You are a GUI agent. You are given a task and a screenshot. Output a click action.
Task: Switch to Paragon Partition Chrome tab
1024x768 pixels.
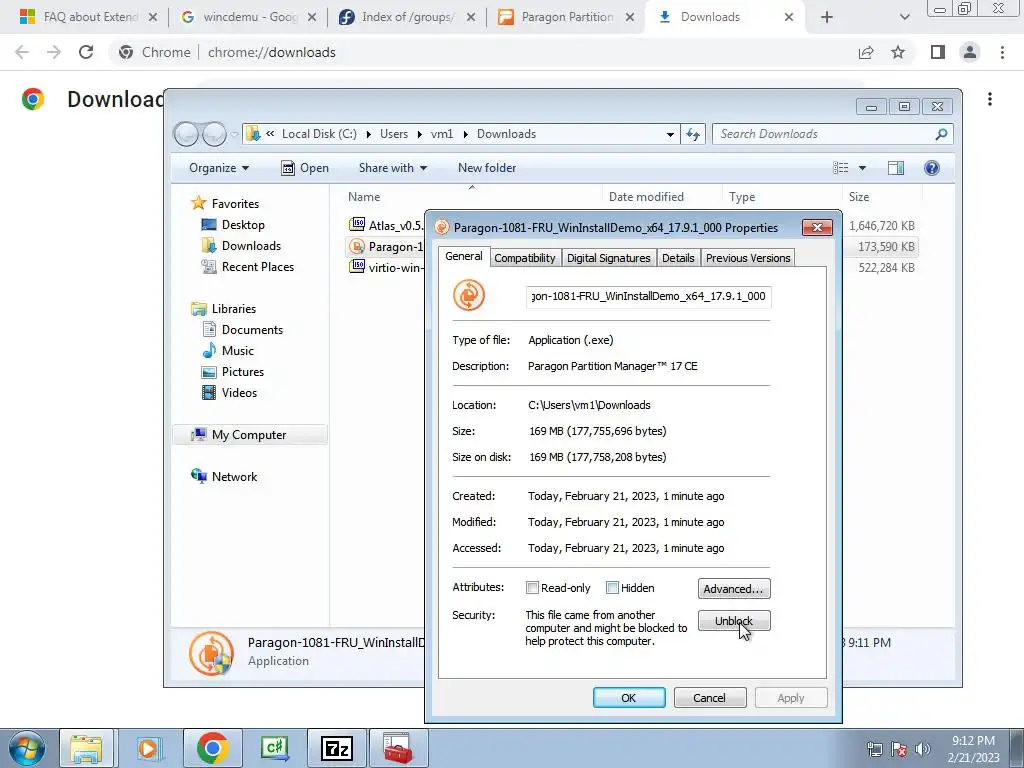[567, 17]
